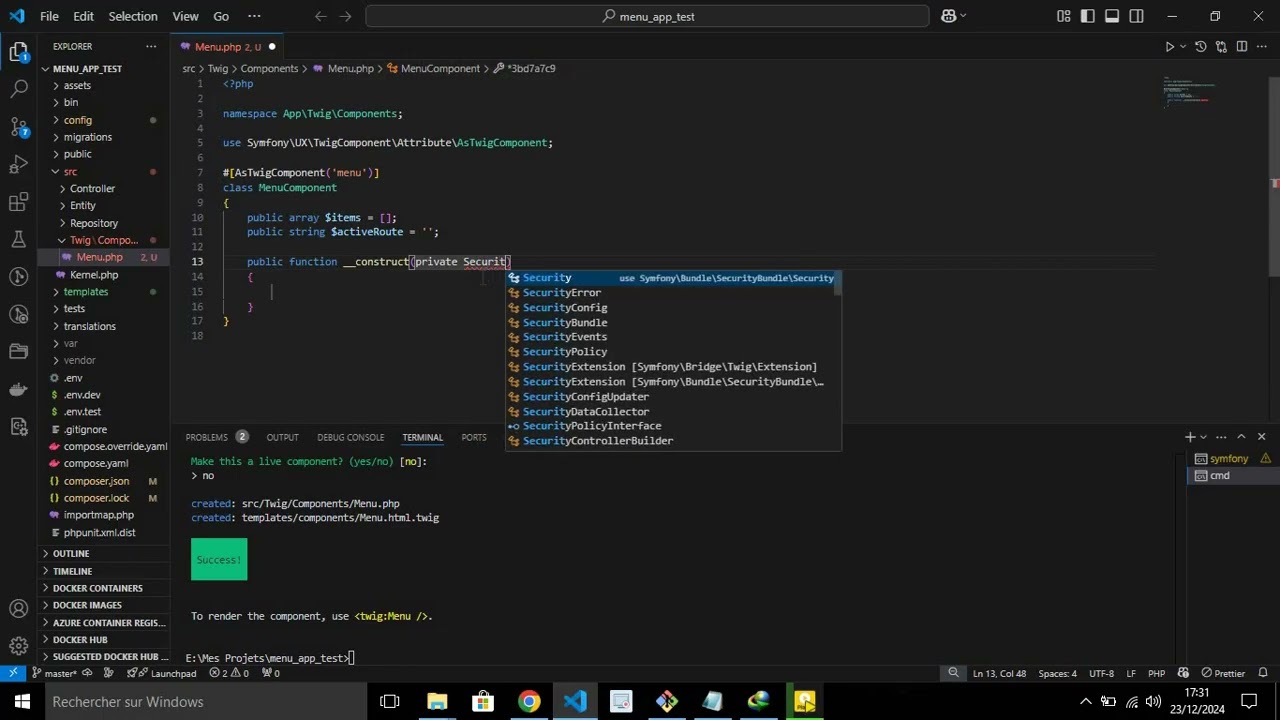This screenshot has width=1280, height=720.
Task: Open the View menu
Action: point(185,16)
